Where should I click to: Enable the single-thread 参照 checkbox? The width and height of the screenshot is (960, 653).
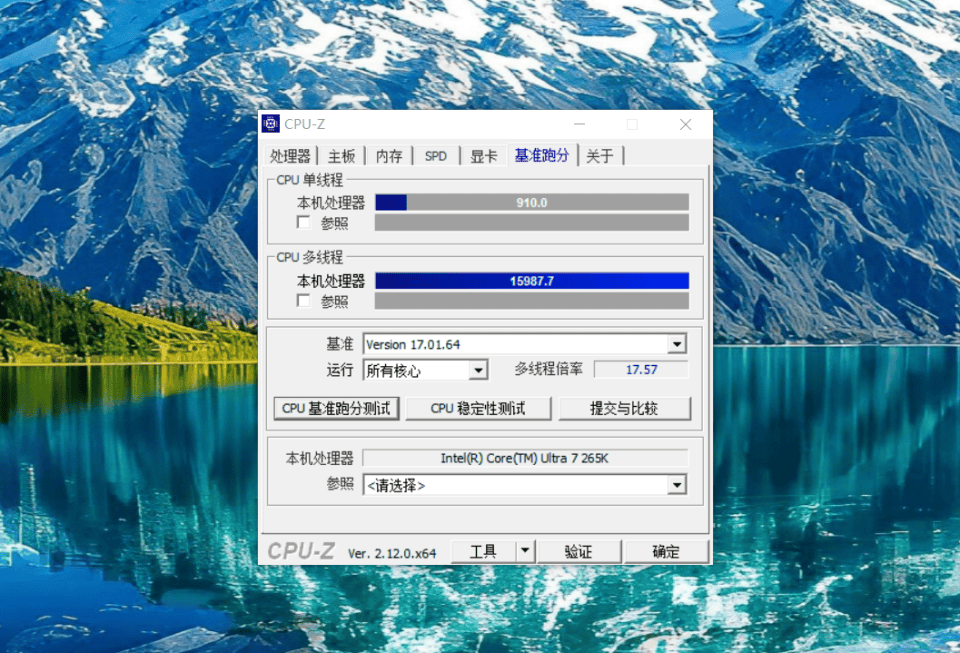[304, 222]
